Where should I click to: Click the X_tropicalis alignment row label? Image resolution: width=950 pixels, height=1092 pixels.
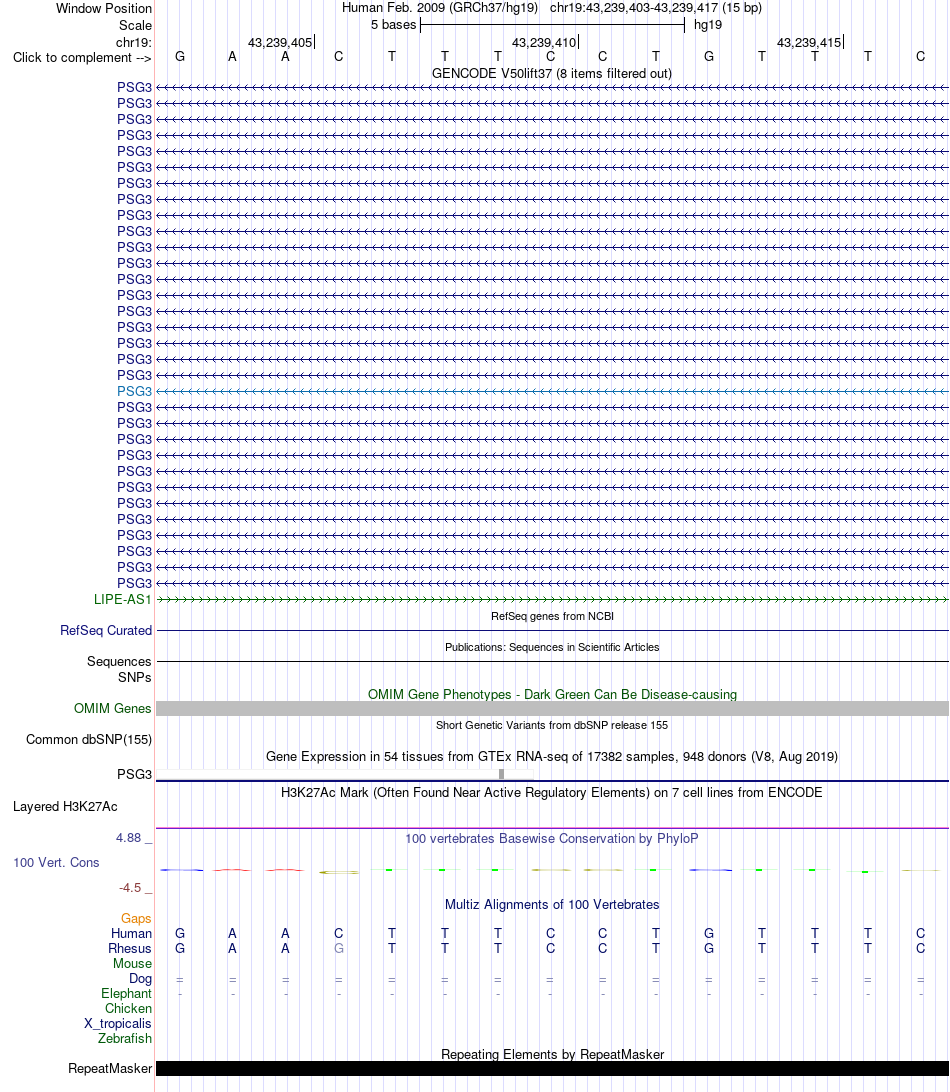[x=118, y=1024]
